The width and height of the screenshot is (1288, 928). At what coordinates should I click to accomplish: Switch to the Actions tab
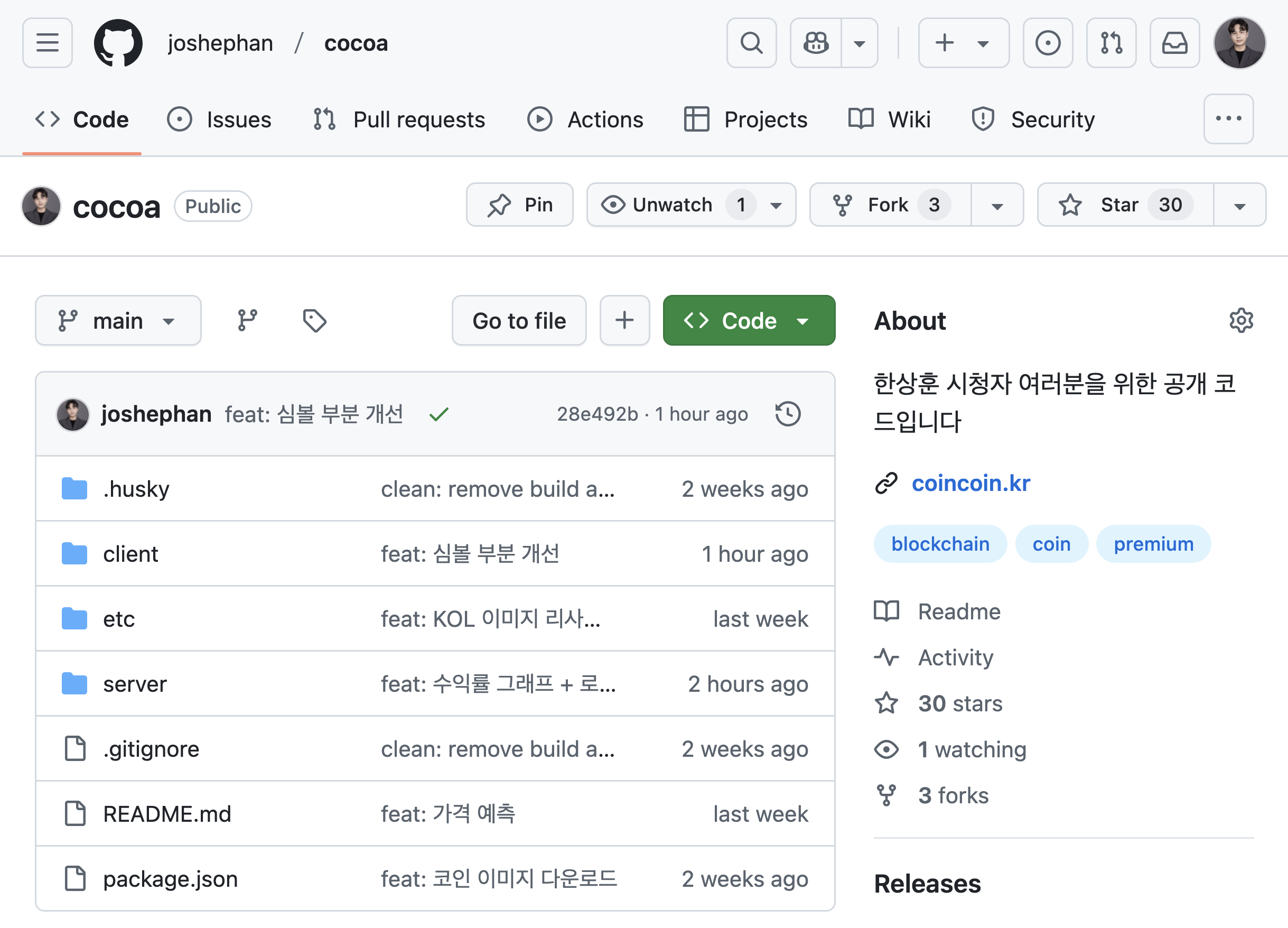pyautogui.click(x=585, y=119)
